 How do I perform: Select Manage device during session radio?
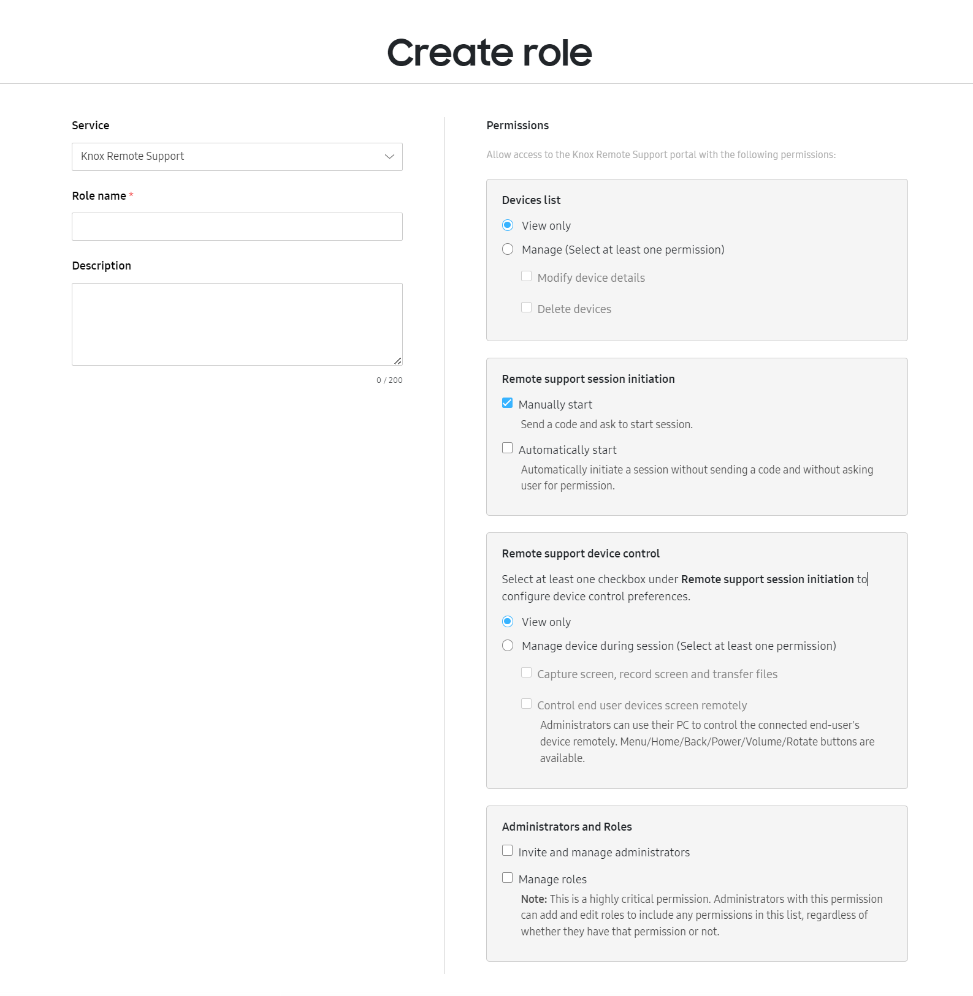pos(508,646)
